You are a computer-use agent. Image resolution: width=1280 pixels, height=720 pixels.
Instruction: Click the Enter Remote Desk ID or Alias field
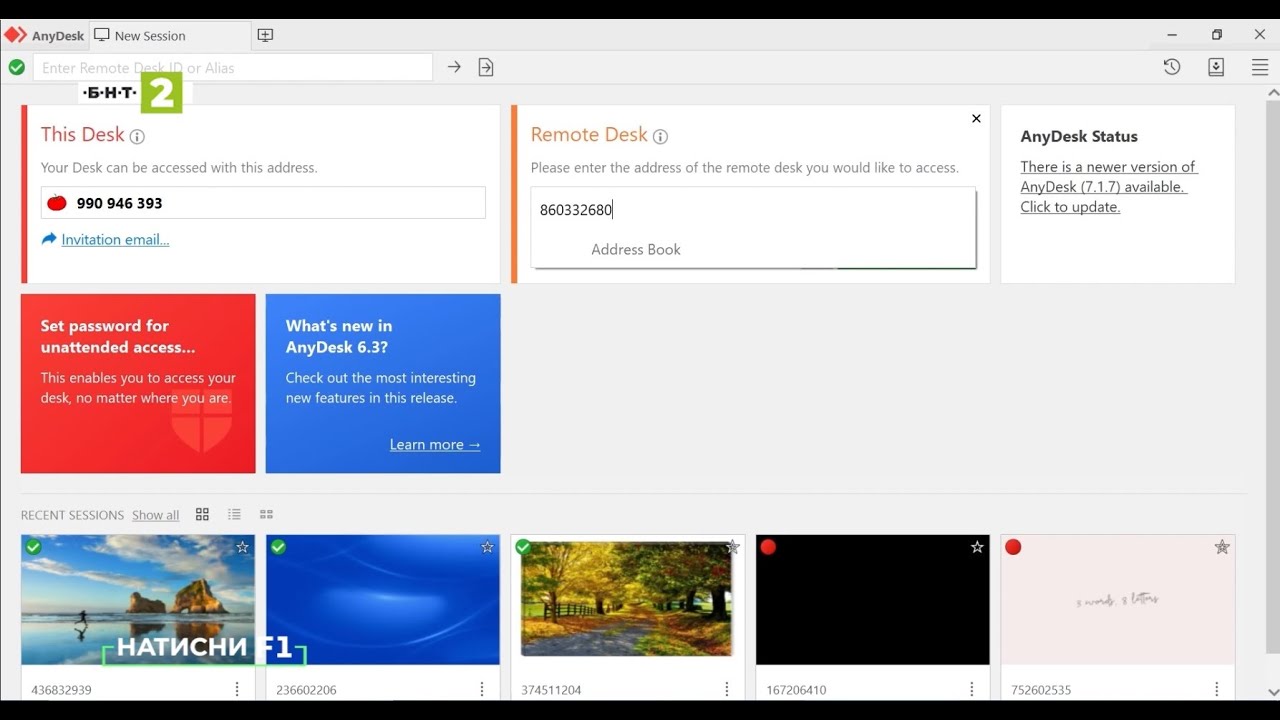click(233, 67)
